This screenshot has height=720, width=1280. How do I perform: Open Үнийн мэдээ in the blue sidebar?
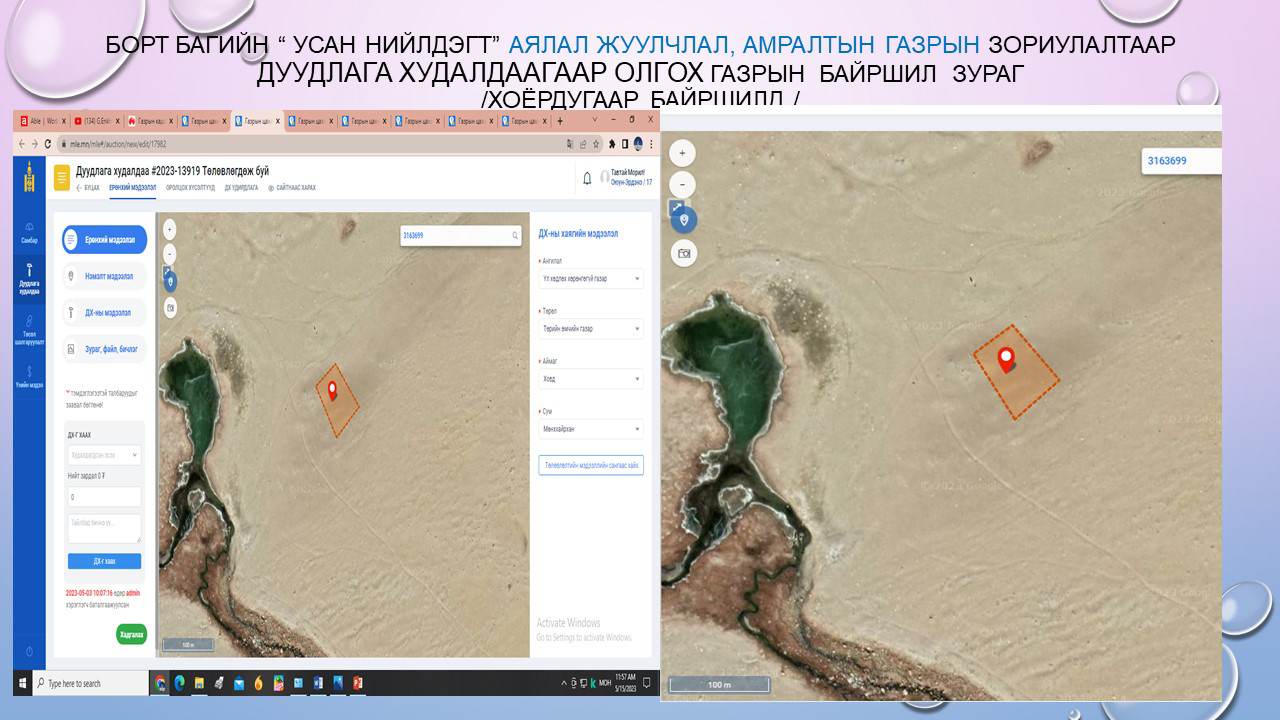tap(29, 377)
